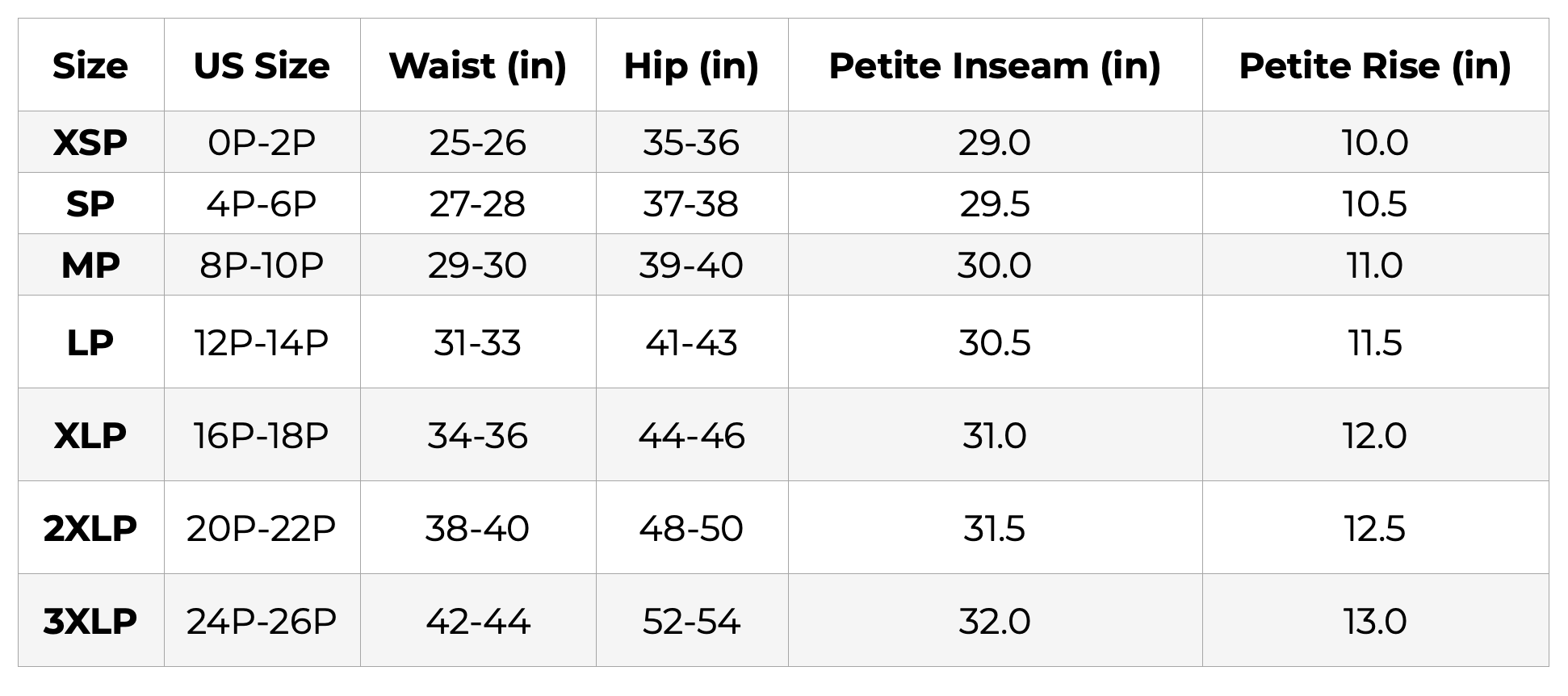Select the Hip (in) header cell
Viewport: 1568px width, 696px height.
click(x=691, y=65)
